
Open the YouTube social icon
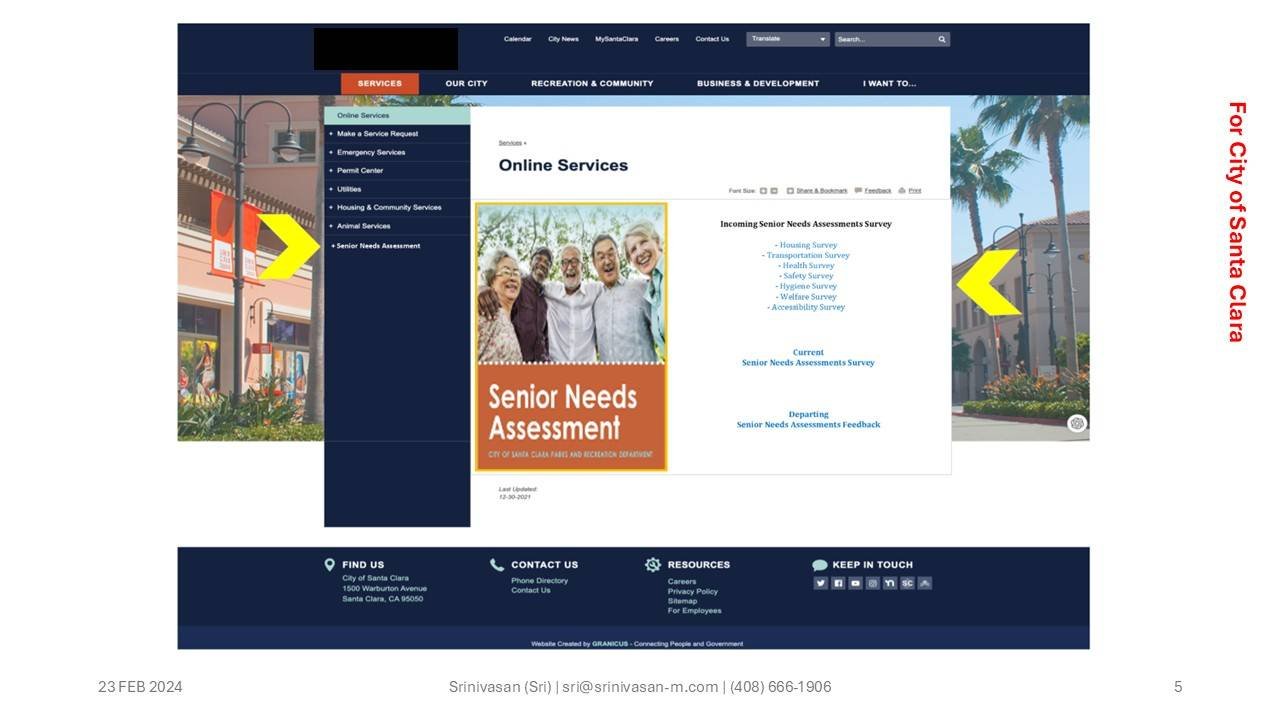click(x=855, y=583)
